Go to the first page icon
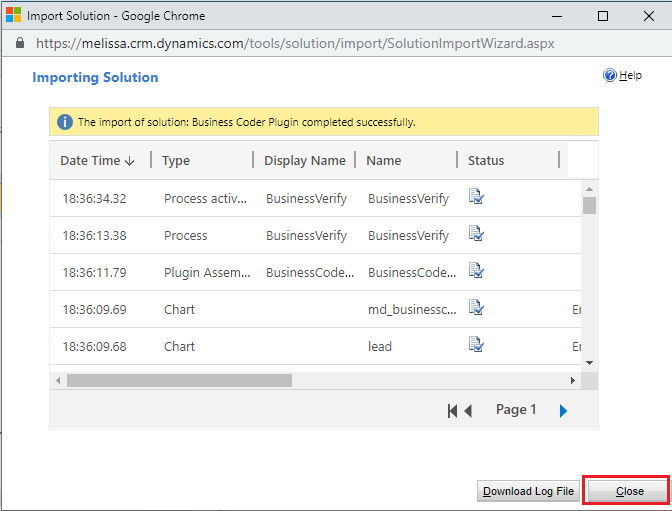The width and height of the screenshot is (672, 511). click(453, 410)
